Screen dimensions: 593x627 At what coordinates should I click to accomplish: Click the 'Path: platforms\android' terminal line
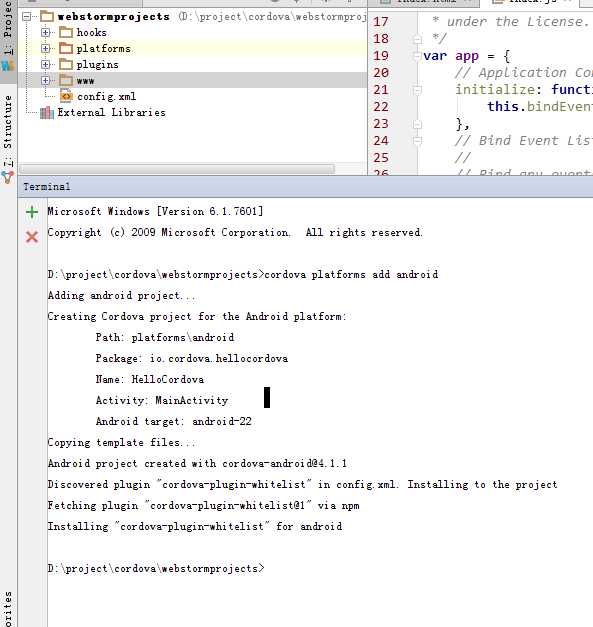pos(165,337)
